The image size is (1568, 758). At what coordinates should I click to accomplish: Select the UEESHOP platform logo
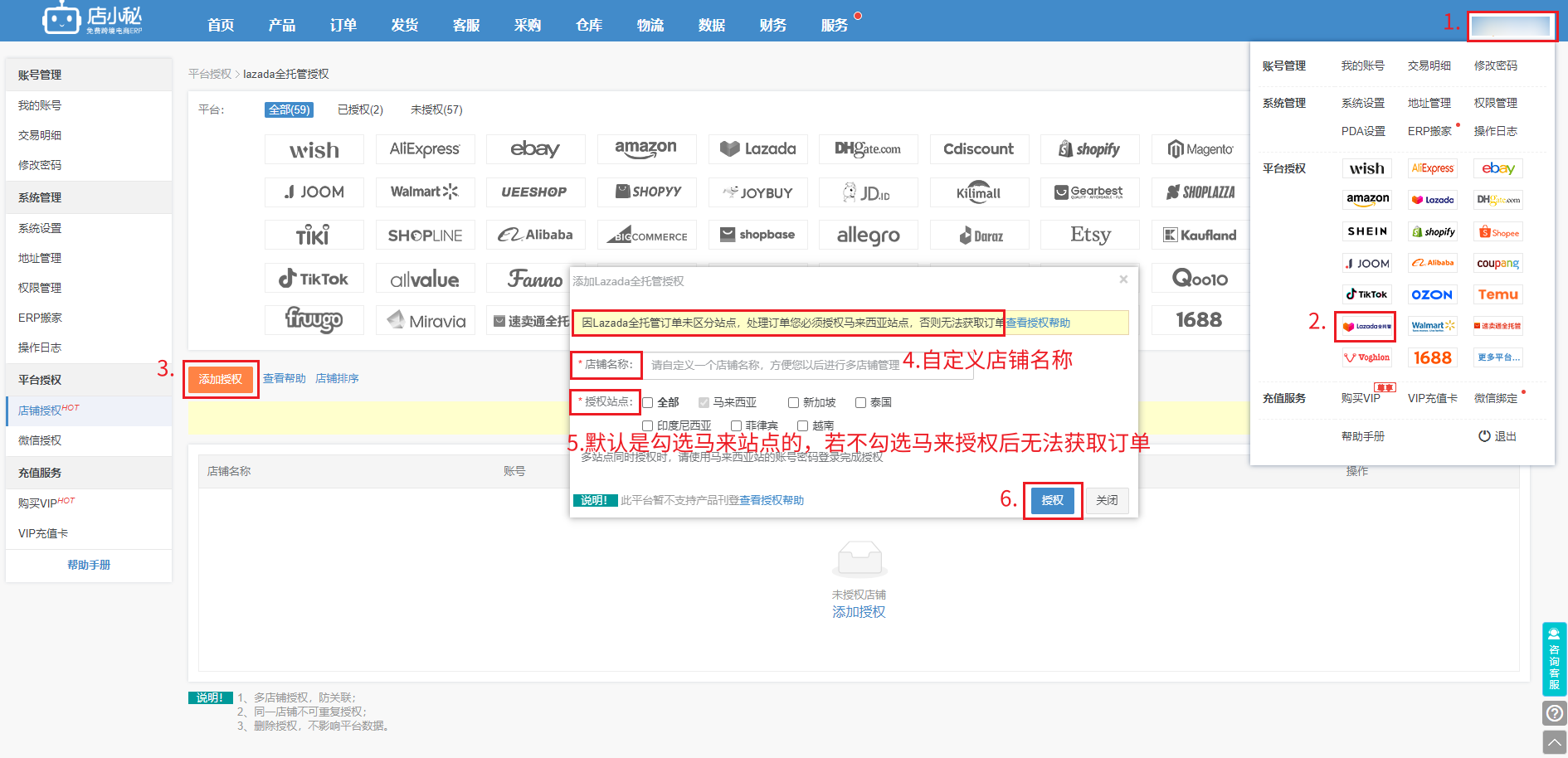[536, 192]
